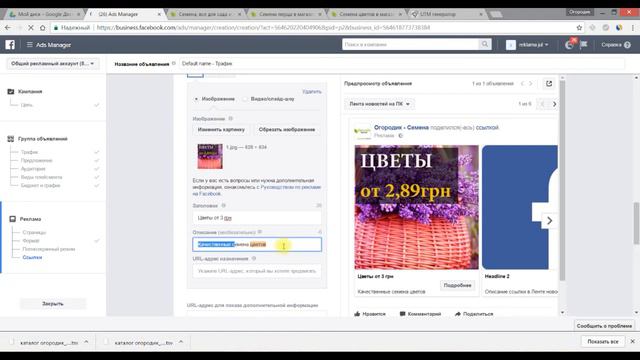Click Обрезать изображение button

pyautogui.click(x=287, y=129)
